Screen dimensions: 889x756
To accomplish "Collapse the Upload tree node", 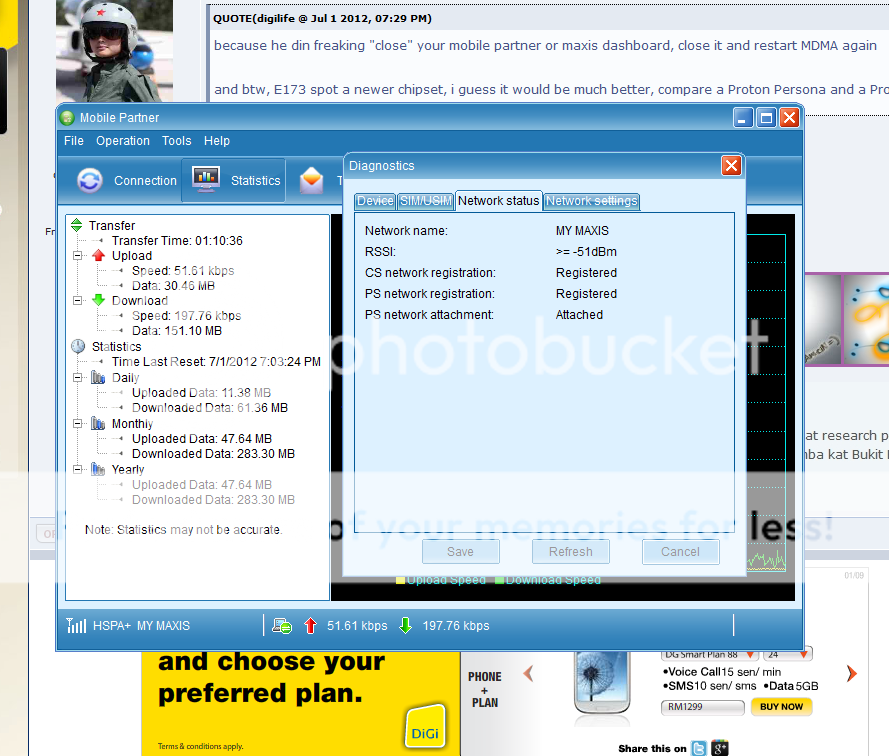I will (x=78, y=256).
